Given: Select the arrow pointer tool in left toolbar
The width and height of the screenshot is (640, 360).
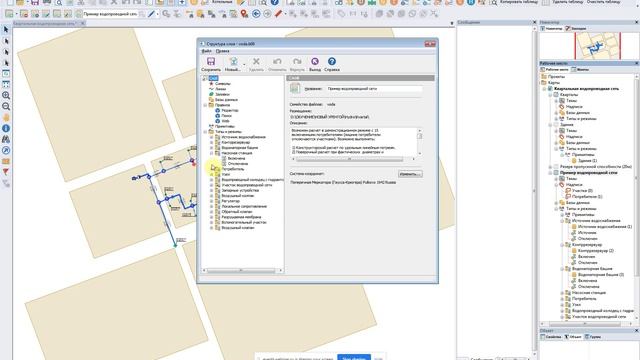Looking at the screenshot, I should click(6, 30).
